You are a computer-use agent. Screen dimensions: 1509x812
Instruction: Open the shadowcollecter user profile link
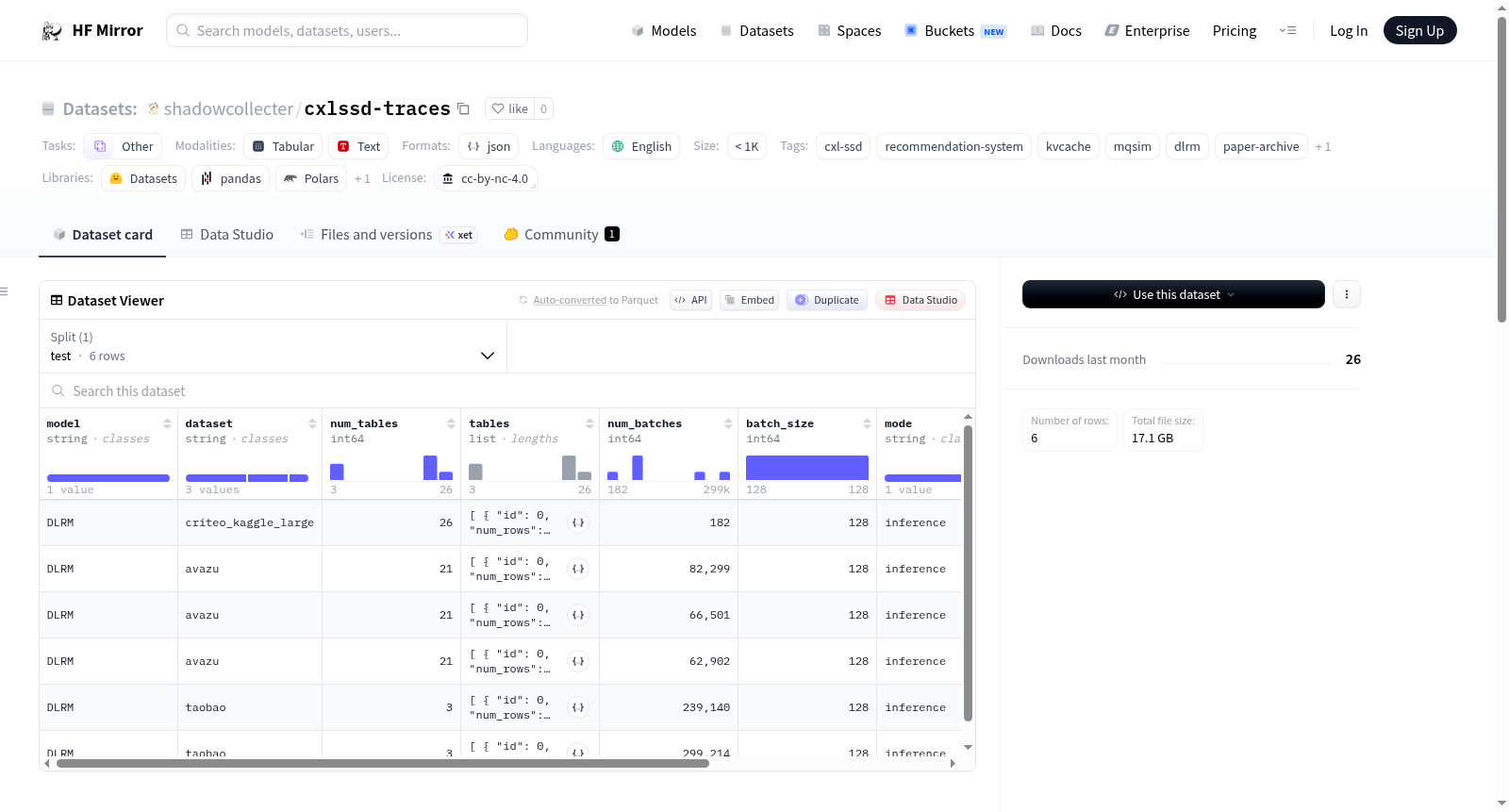pyautogui.click(x=228, y=109)
